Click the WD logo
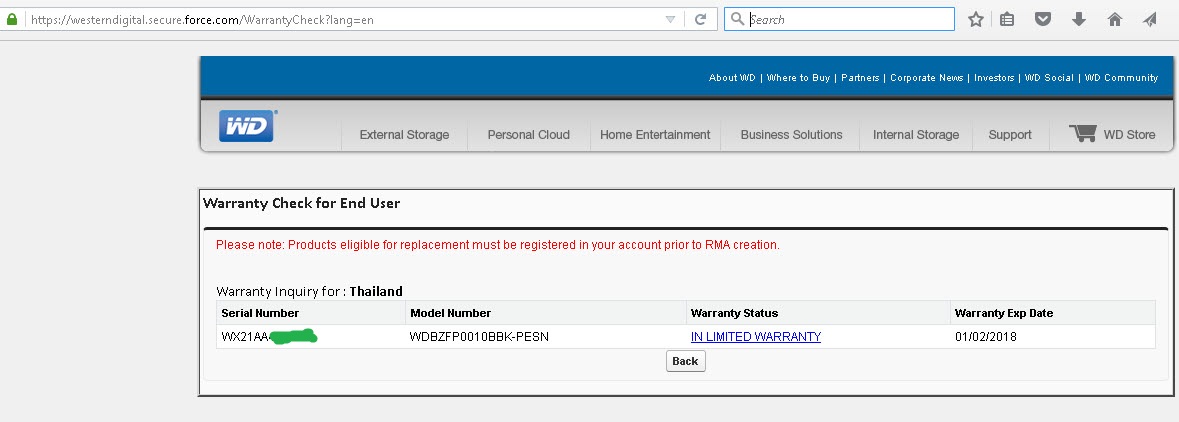This screenshot has width=1179, height=422. click(x=247, y=126)
